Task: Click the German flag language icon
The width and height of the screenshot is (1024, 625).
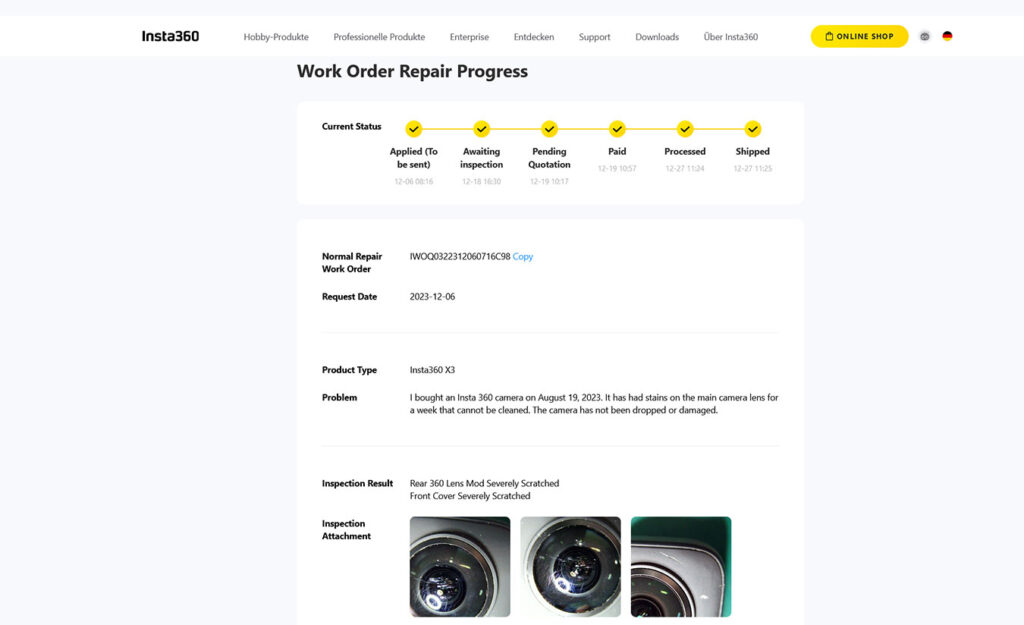Action: click(947, 37)
